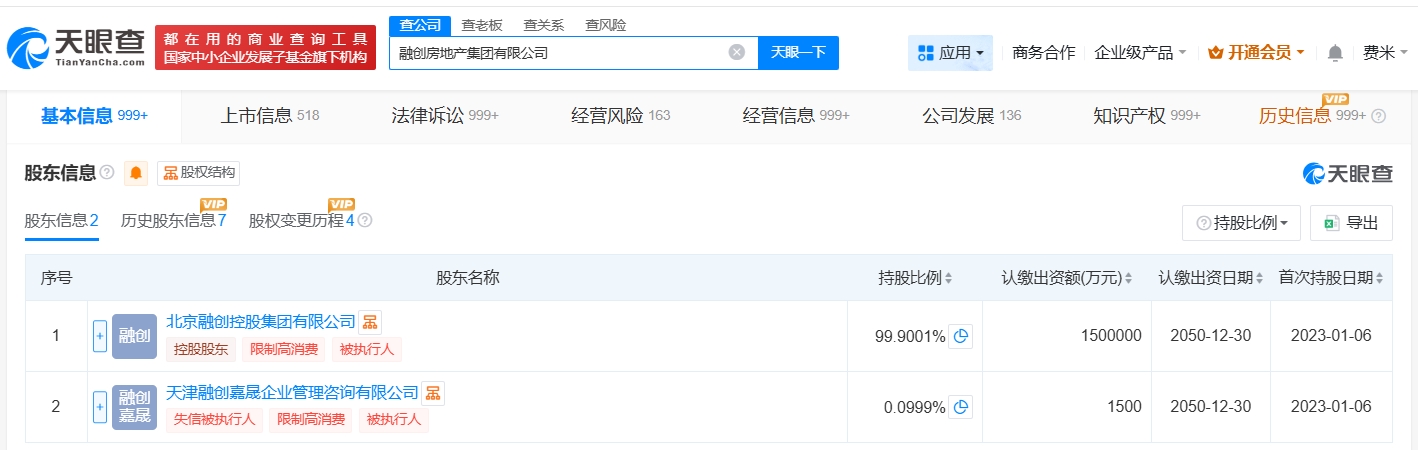Viewport: 1418px width, 450px height.
Task: Open the 应用 apps dropdown
Action: coord(950,52)
